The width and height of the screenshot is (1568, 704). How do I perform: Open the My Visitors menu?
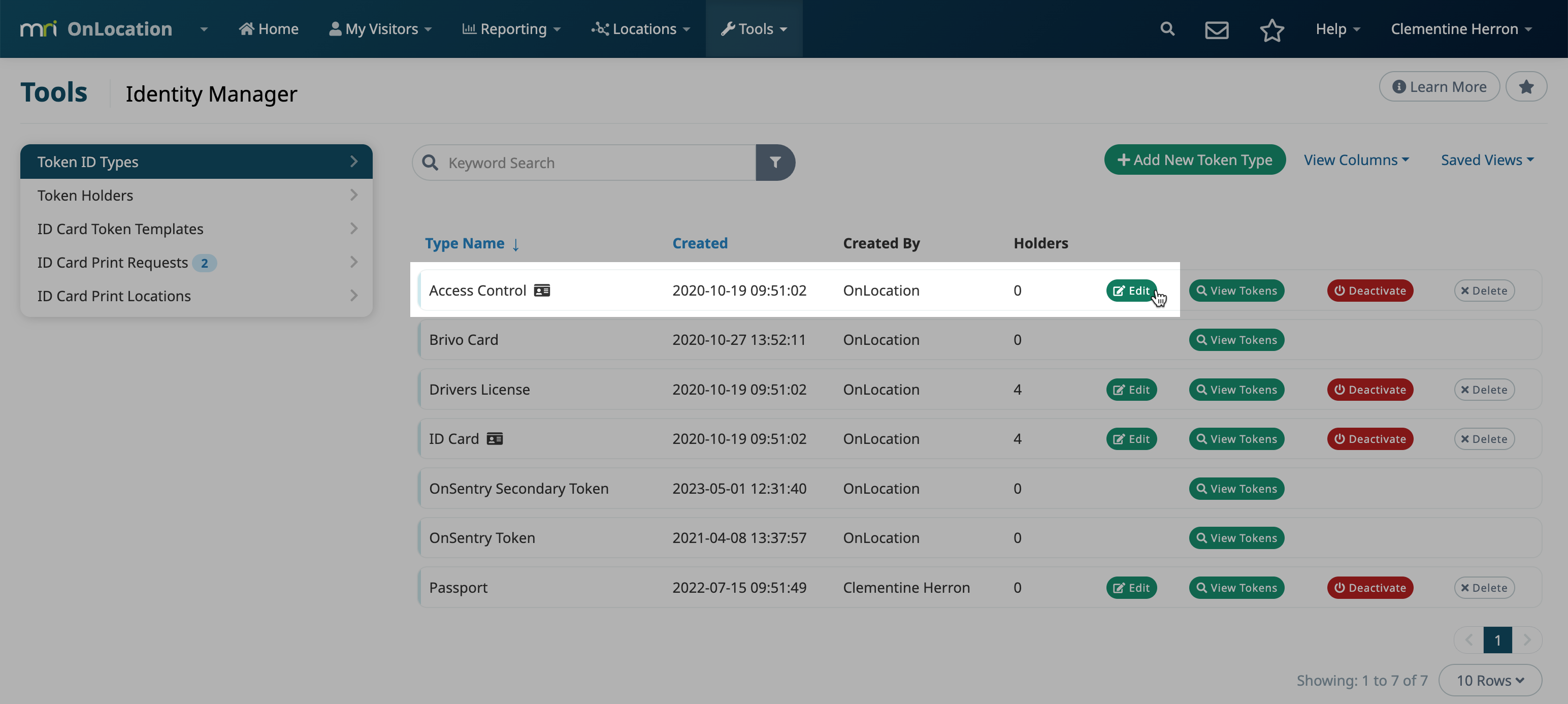pyautogui.click(x=380, y=28)
